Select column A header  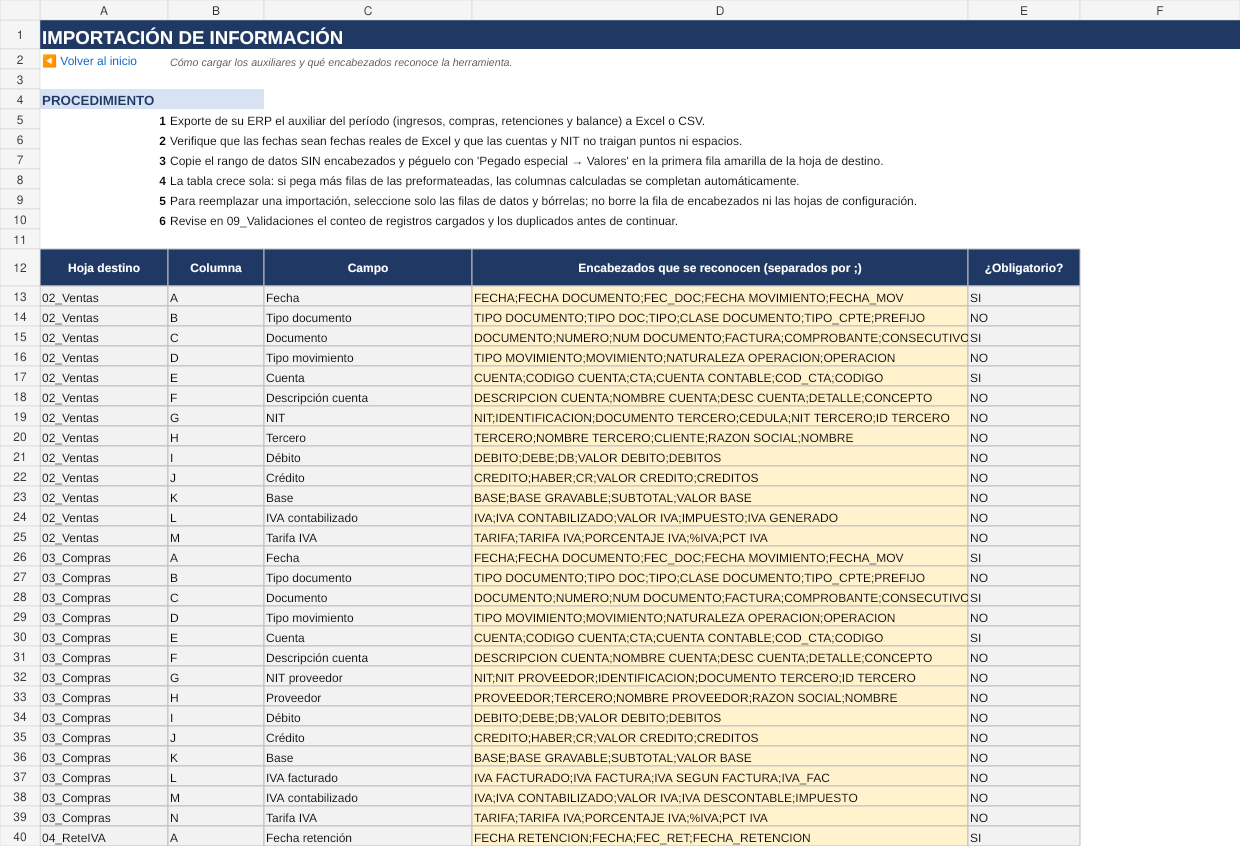coord(104,10)
